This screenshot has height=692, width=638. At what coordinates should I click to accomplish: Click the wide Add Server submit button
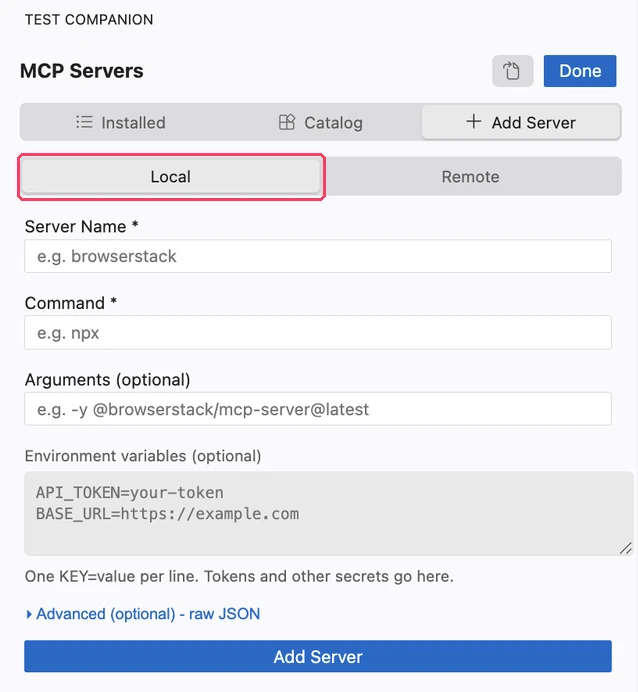pos(318,657)
